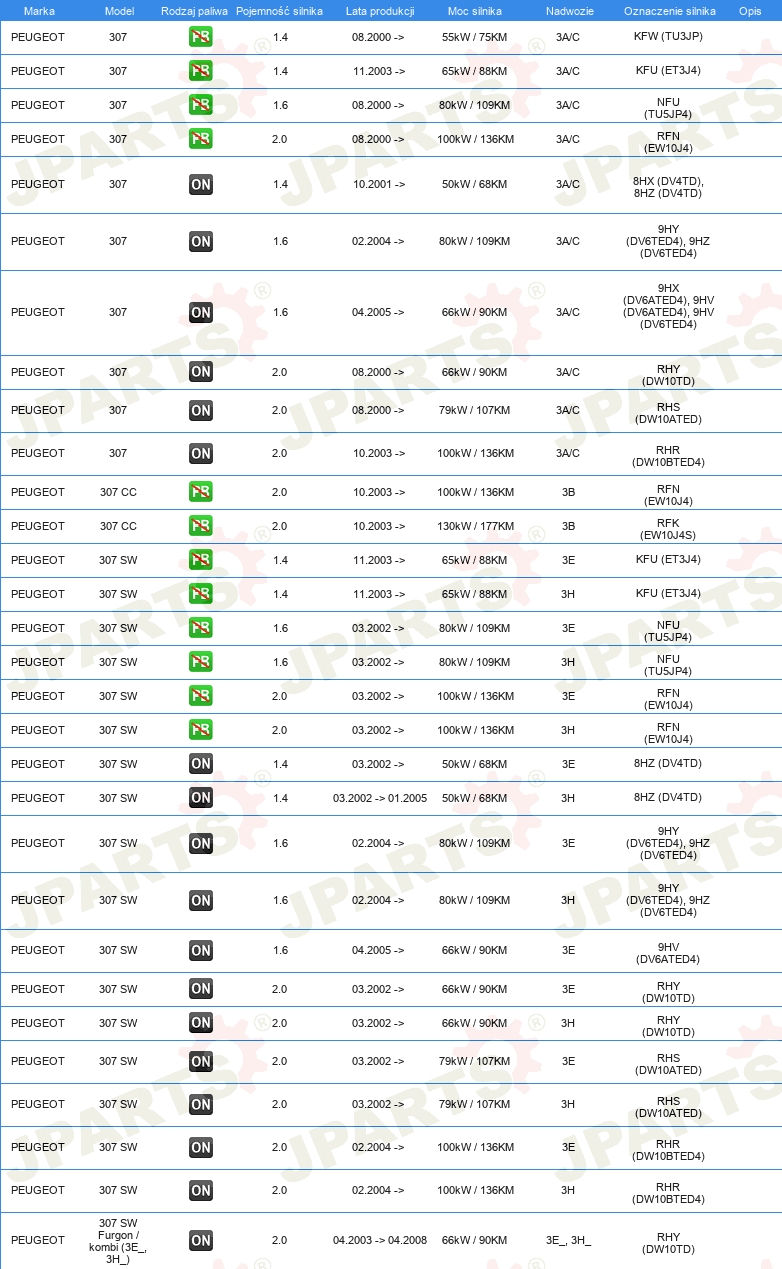The image size is (782, 1269).
Task: Select PEUGEOT cell in Furgon / kombi row
Action: click(x=38, y=1240)
